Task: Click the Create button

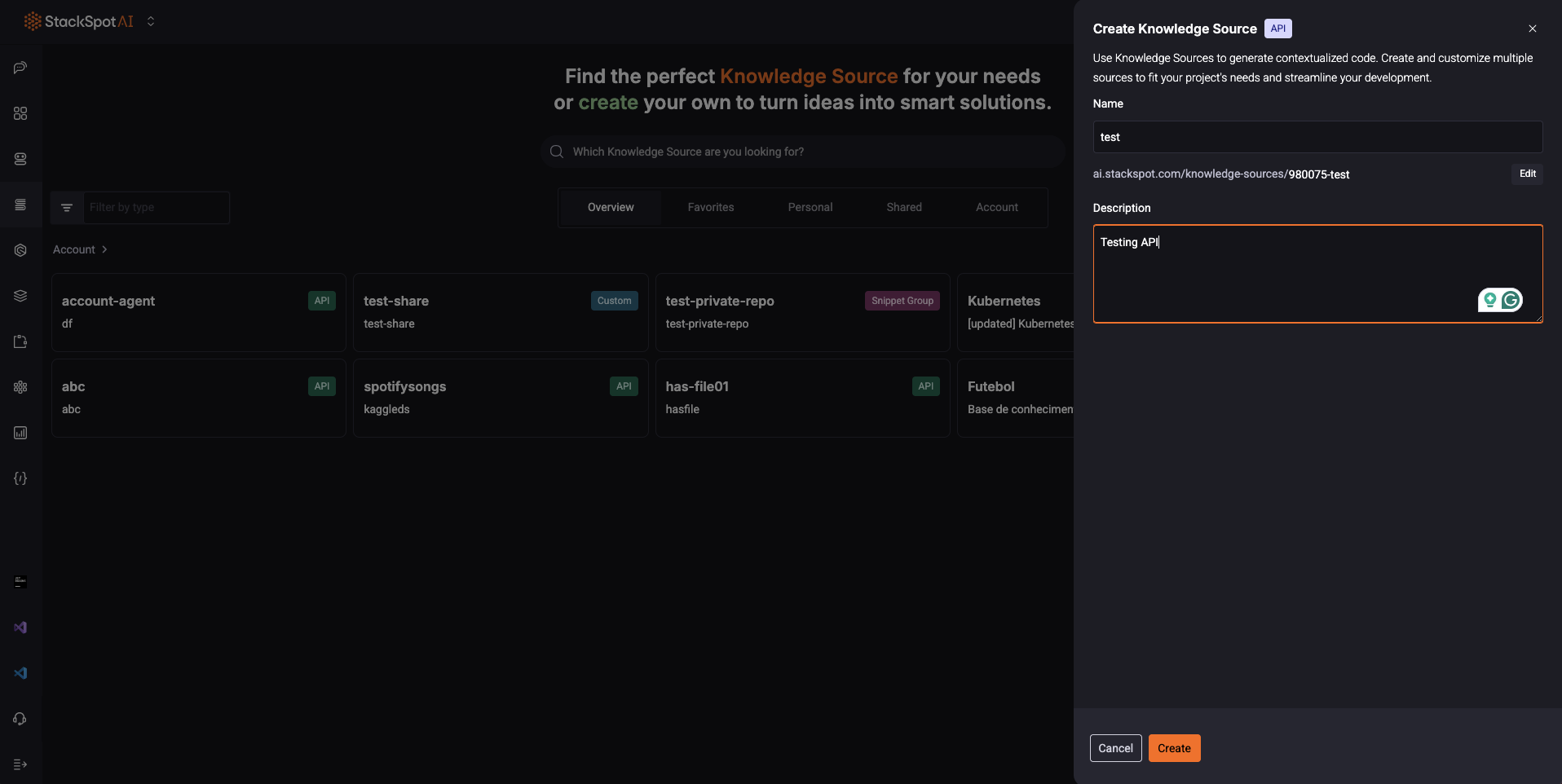Action: pos(1173,747)
